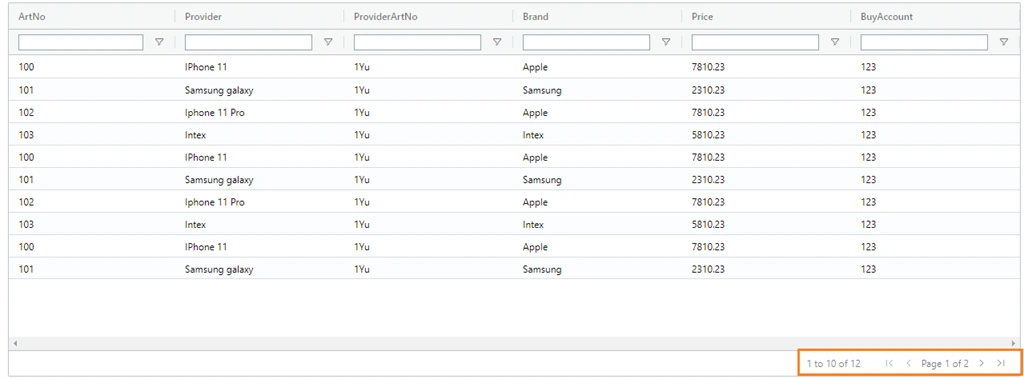Select ArtNo 100 in the first row
Viewport: 1024px width, 379px height.
(26, 67)
